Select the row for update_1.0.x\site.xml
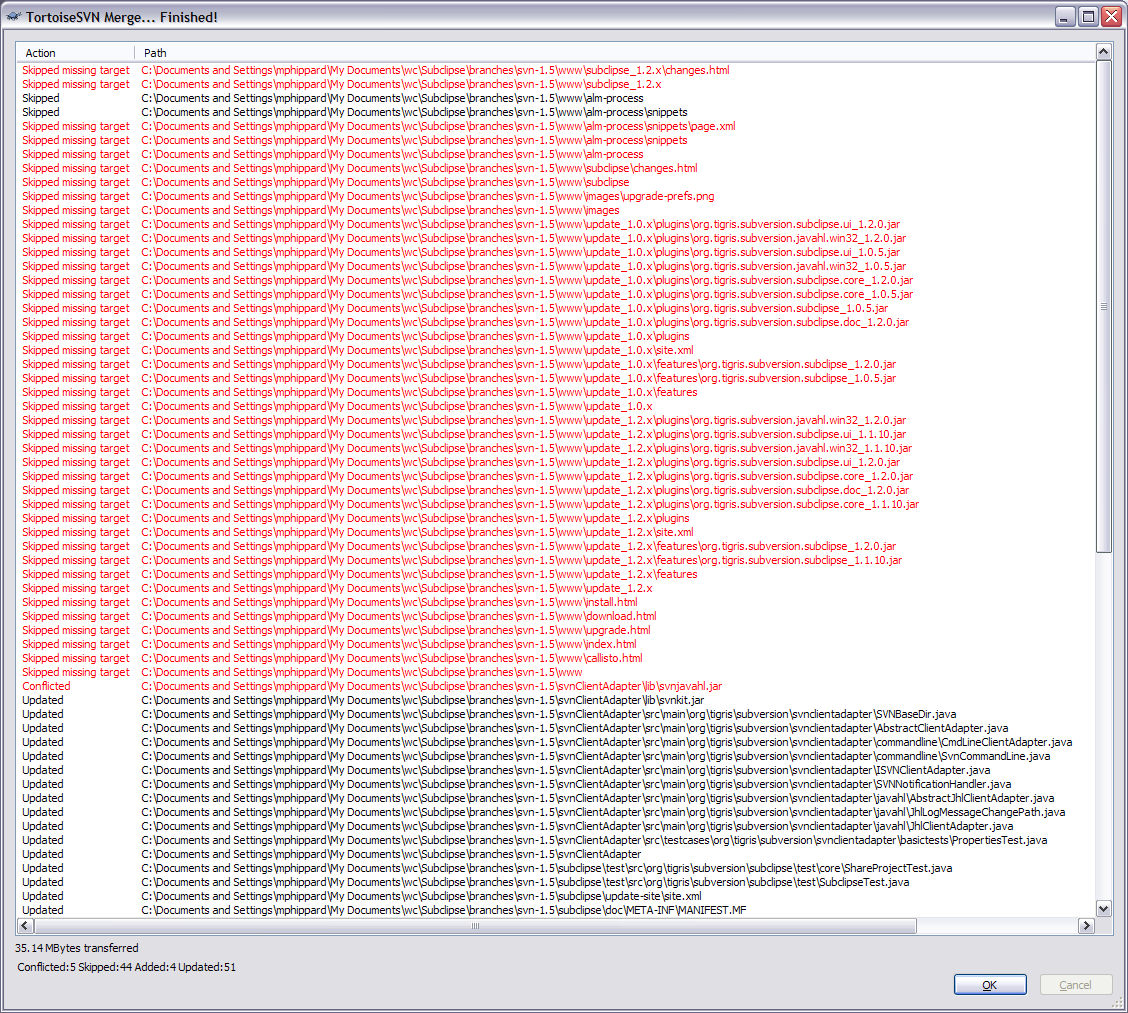This screenshot has width=1128, height=1013. click(x=555, y=350)
